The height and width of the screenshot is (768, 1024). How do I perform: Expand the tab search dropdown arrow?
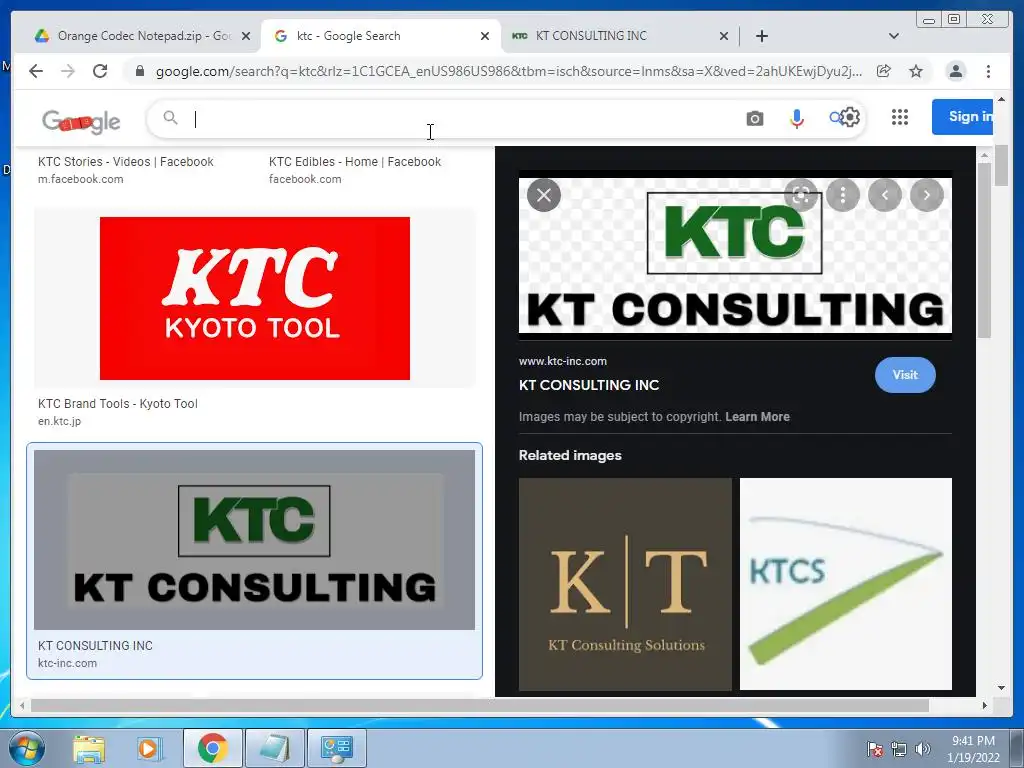[x=893, y=36]
